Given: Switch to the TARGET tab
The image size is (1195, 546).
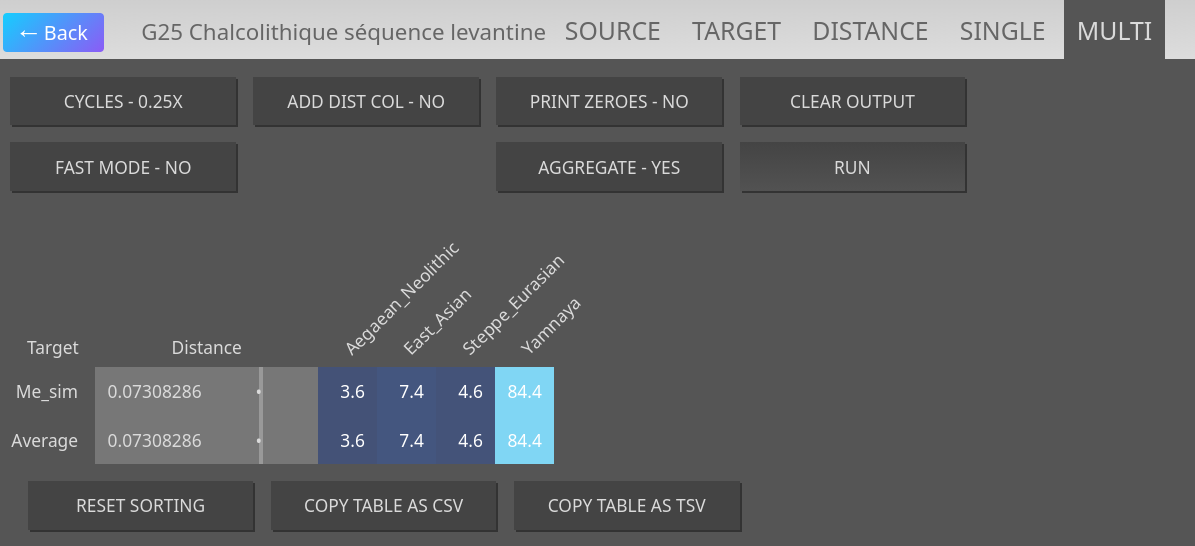Looking at the screenshot, I should tap(736, 31).
